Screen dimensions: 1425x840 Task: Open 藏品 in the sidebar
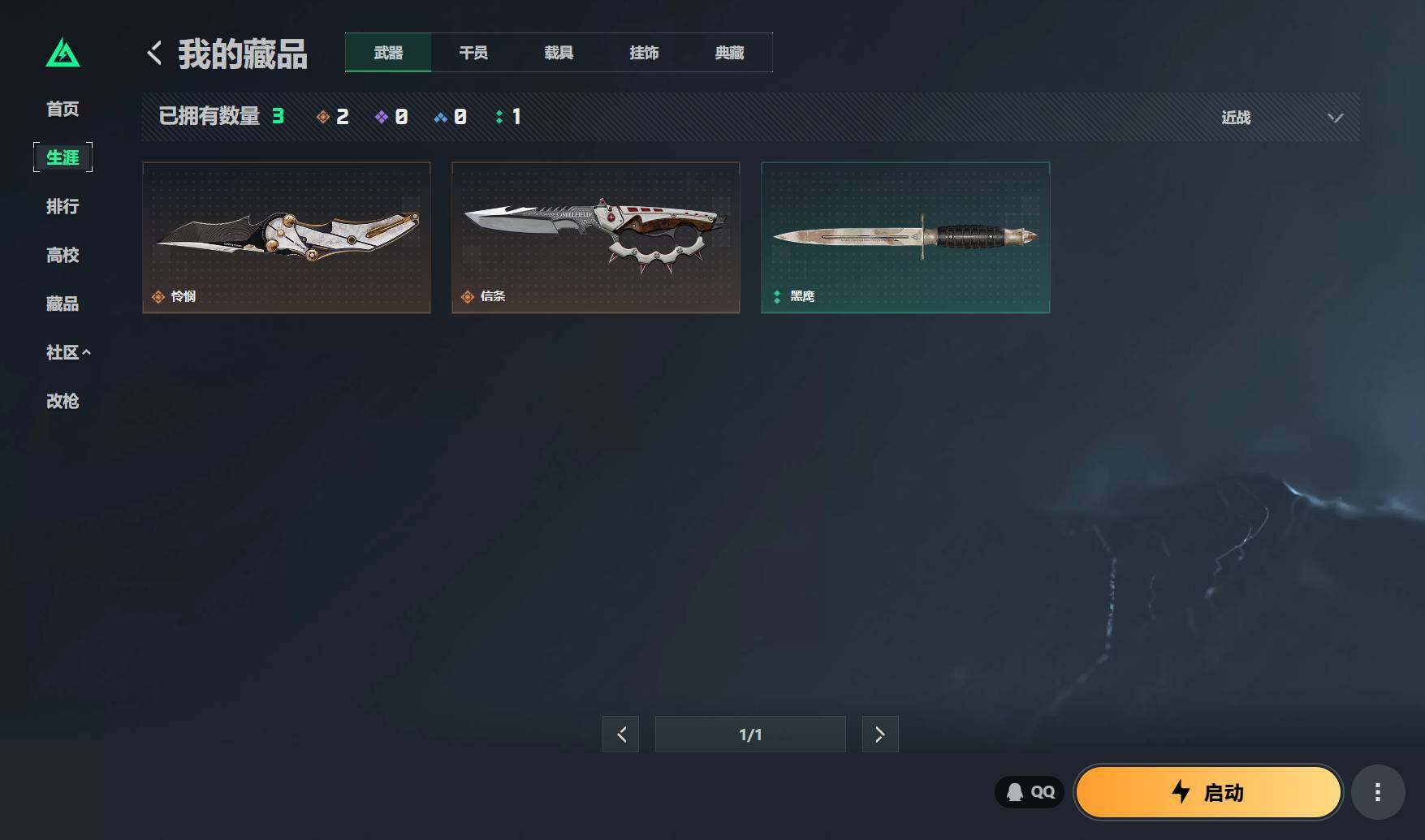pyautogui.click(x=63, y=304)
